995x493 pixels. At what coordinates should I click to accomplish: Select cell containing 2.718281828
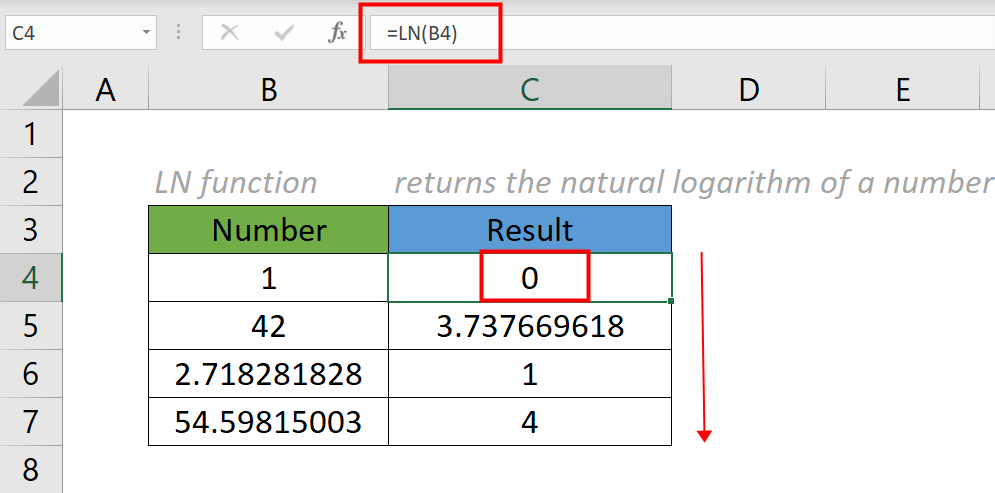pos(268,374)
